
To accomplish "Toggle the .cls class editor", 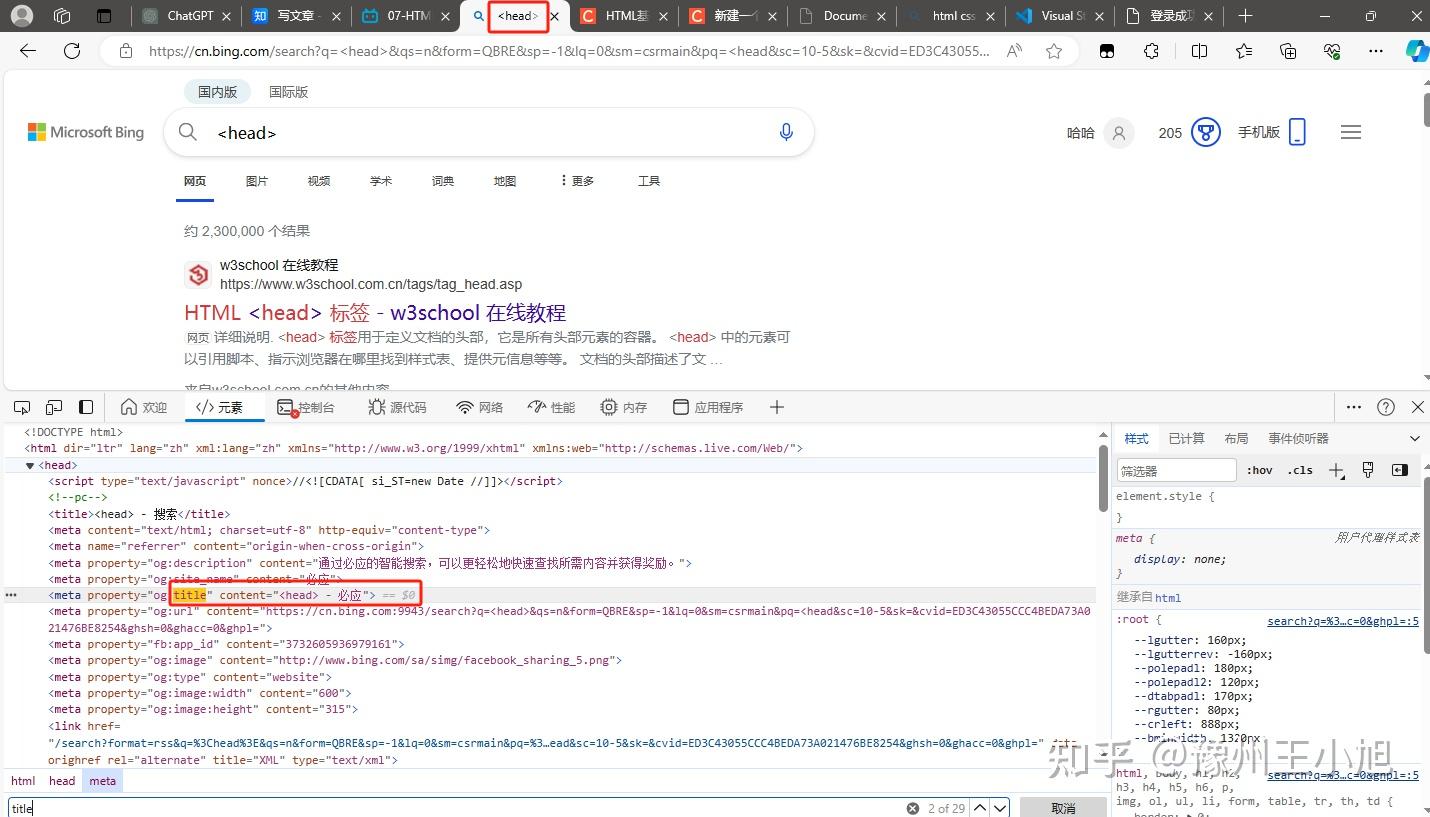I will (x=1300, y=470).
